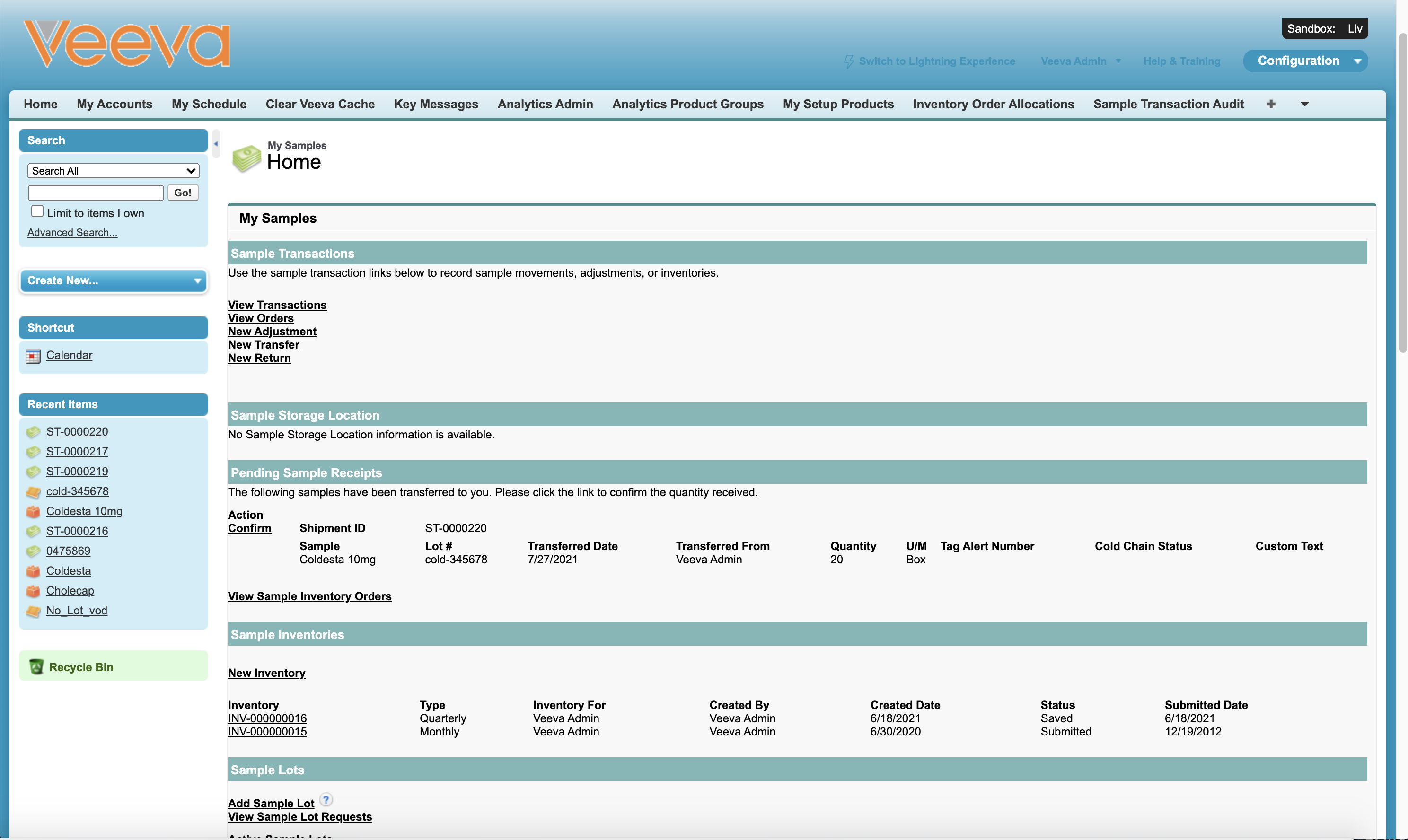Screen dimensions: 1408x840
Task: Click the icon beside Coldesta 10mg
Action: pos(34,512)
